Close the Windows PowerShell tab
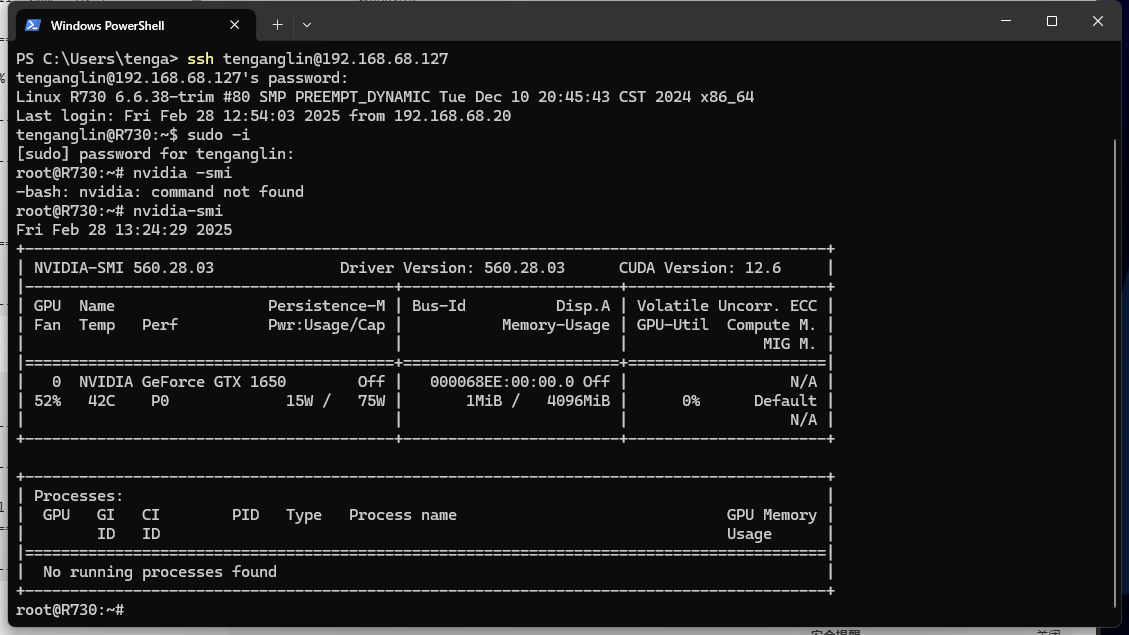The height and width of the screenshot is (635, 1129). (x=235, y=25)
